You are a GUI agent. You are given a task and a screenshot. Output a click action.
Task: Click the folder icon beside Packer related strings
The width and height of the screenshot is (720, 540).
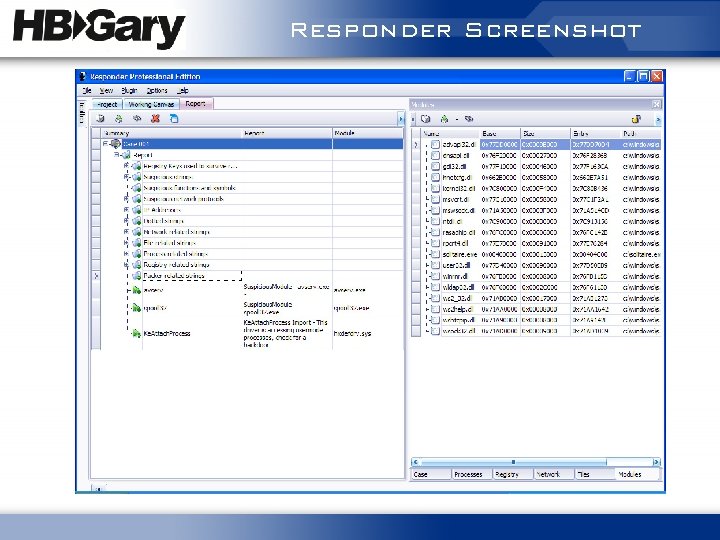(136, 276)
